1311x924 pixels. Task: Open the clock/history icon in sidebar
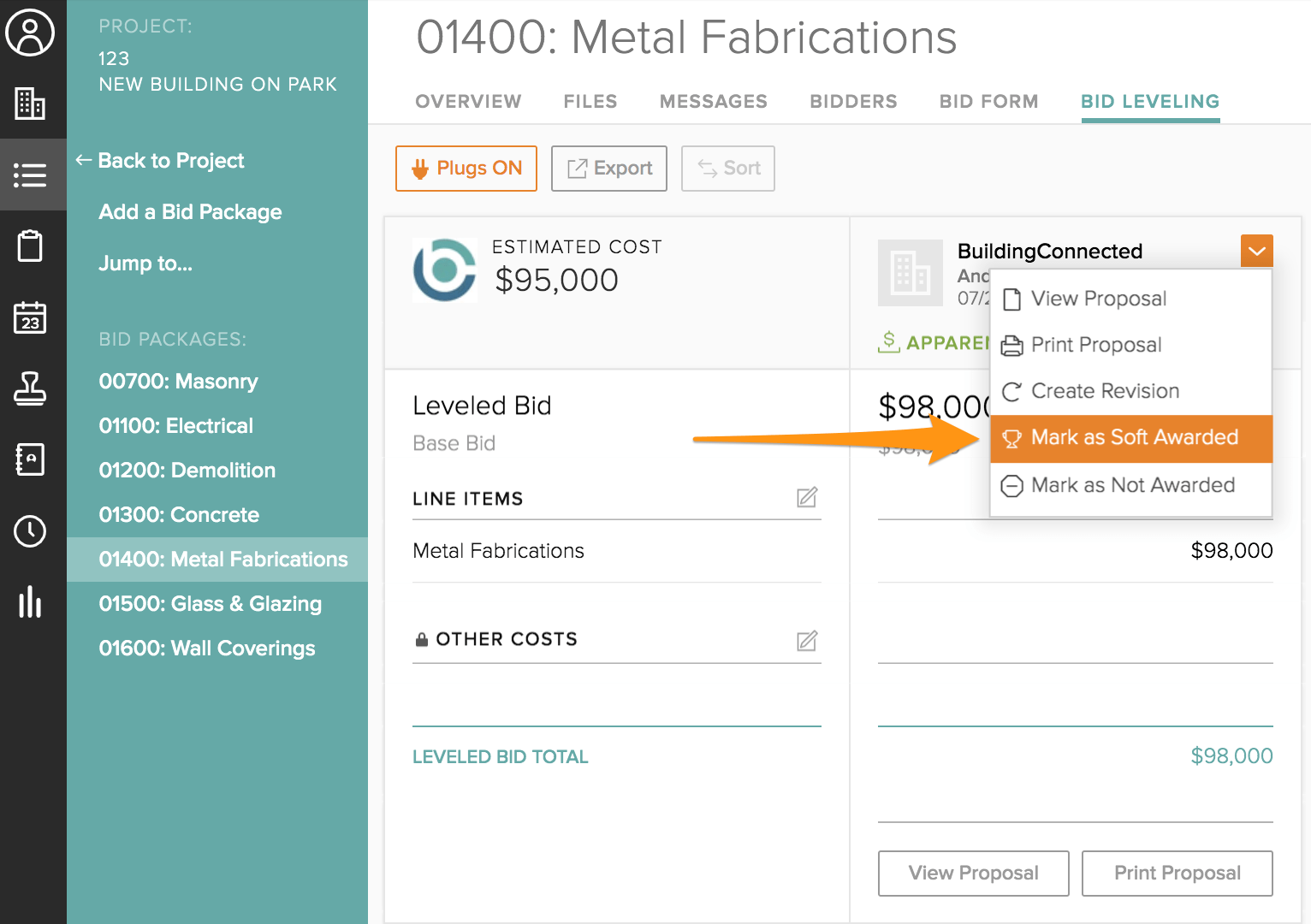click(x=32, y=531)
